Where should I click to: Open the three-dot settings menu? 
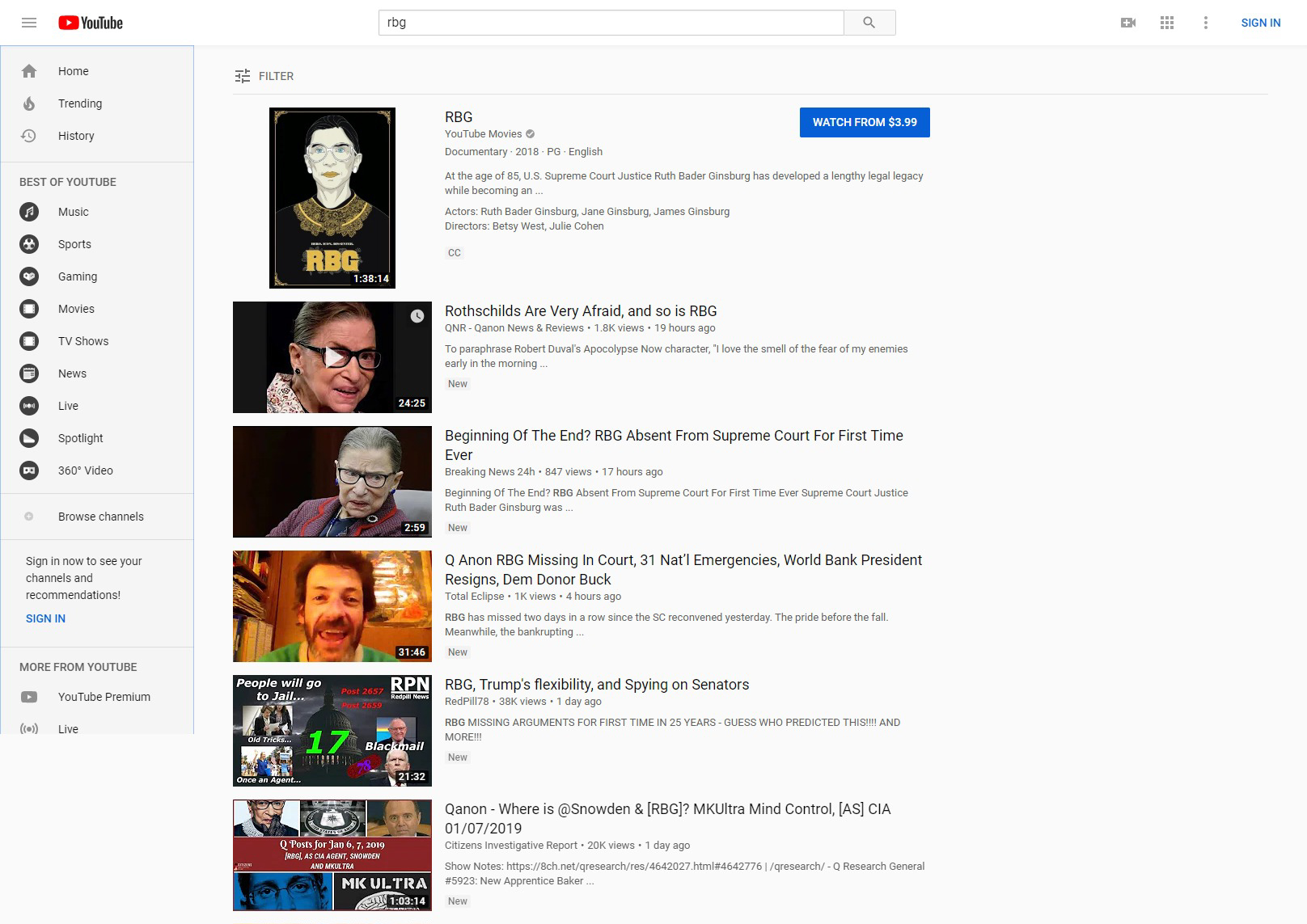click(x=1205, y=23)
